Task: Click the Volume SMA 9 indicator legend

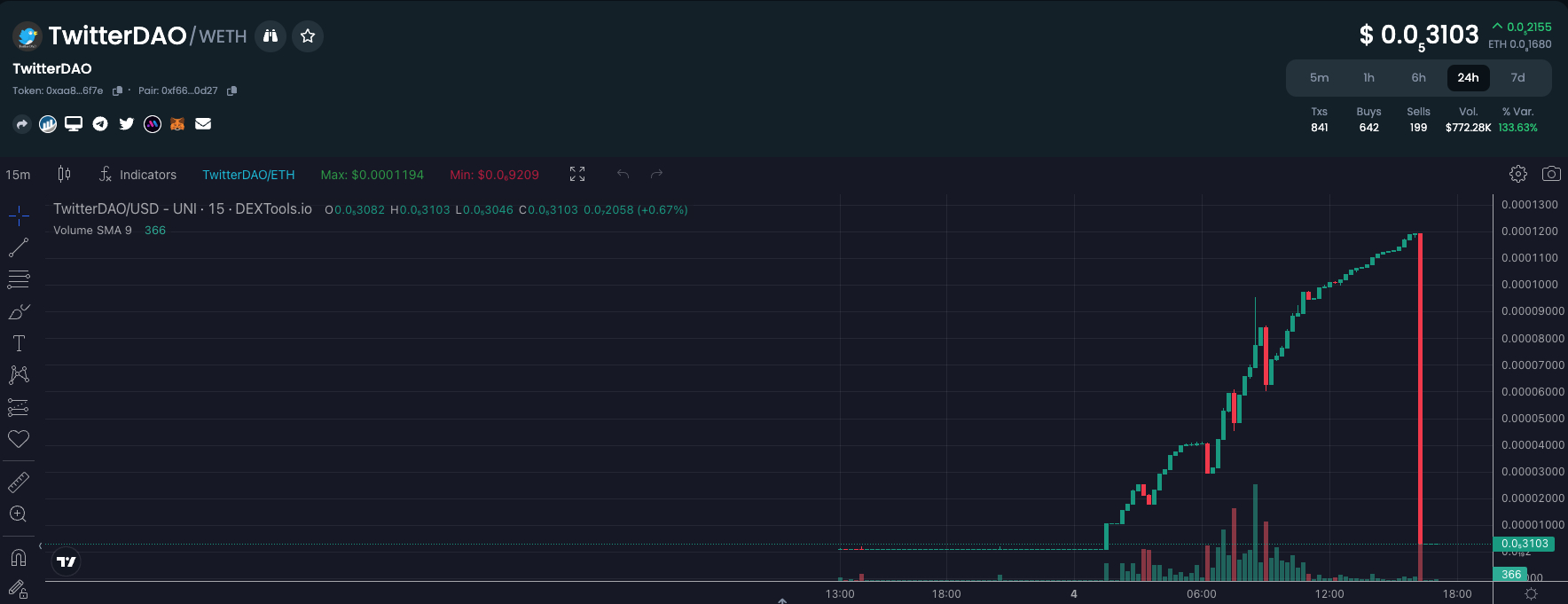Action: [92, 231]
